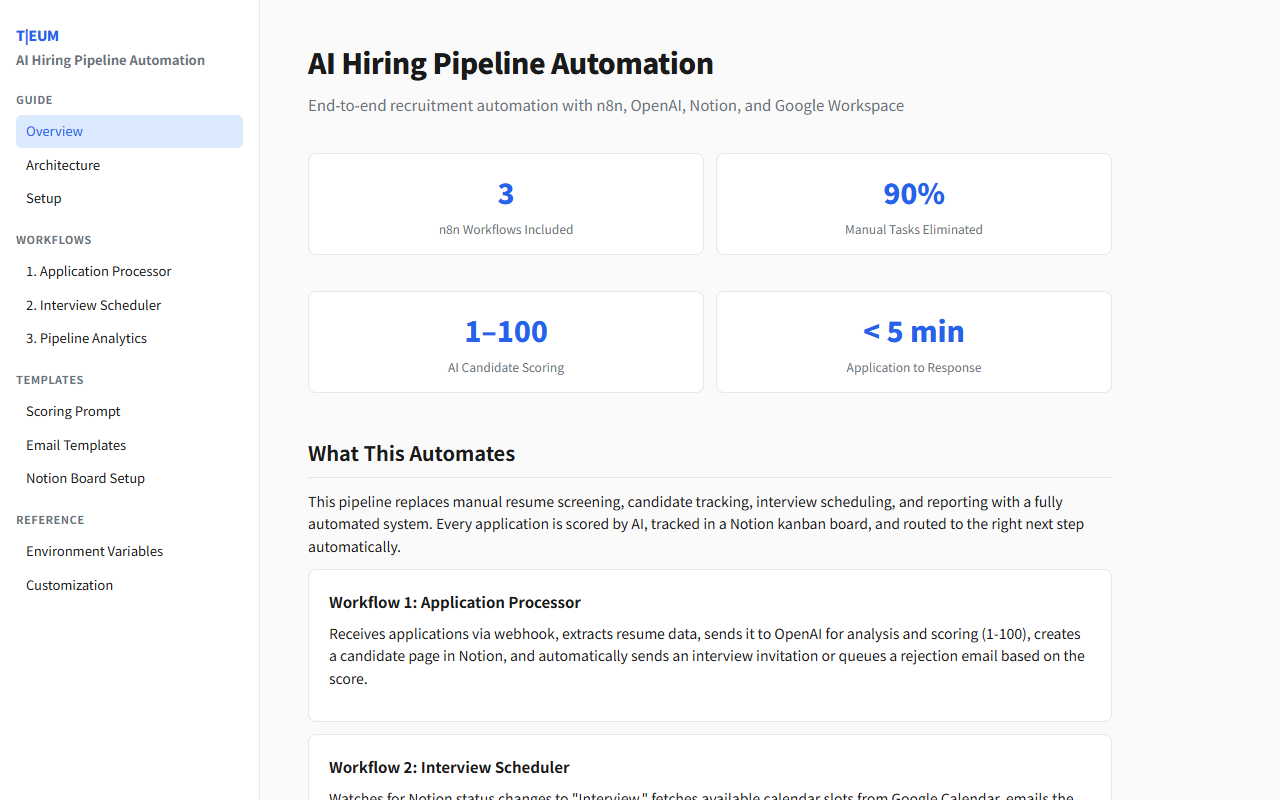Screen dimensions: 1280x800
Task: Open the Email Templates page
Action: point(76,445)
